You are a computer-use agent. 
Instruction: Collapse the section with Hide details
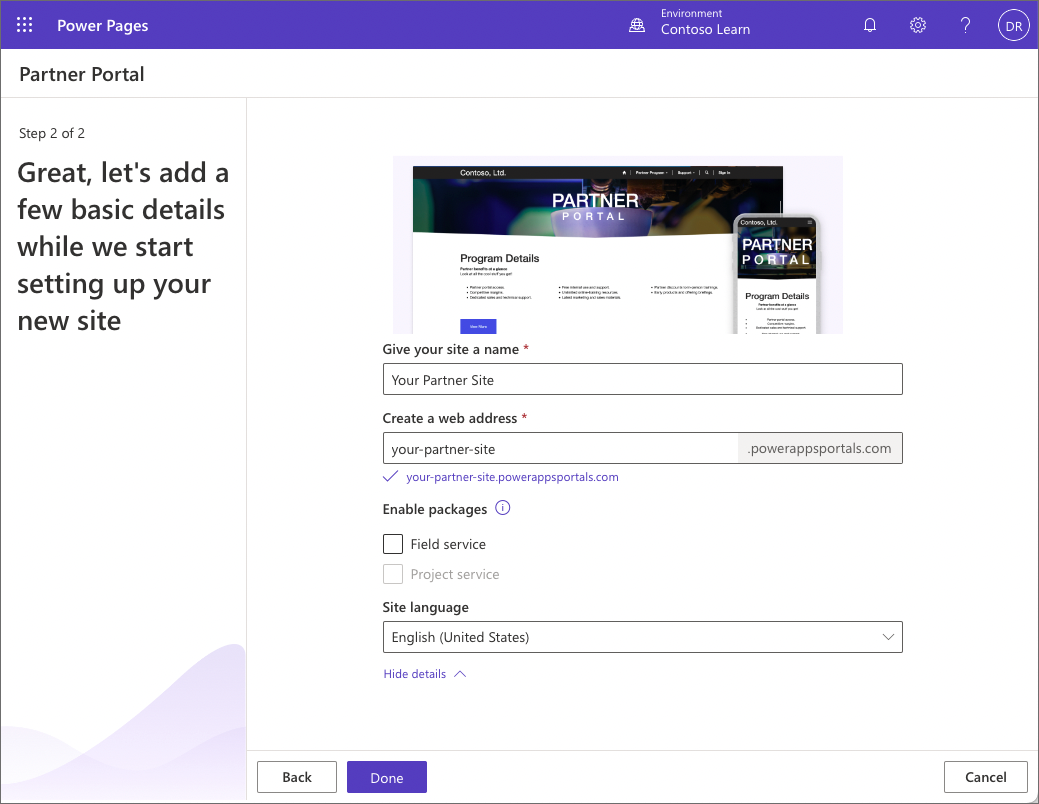(x=425, y=674)
